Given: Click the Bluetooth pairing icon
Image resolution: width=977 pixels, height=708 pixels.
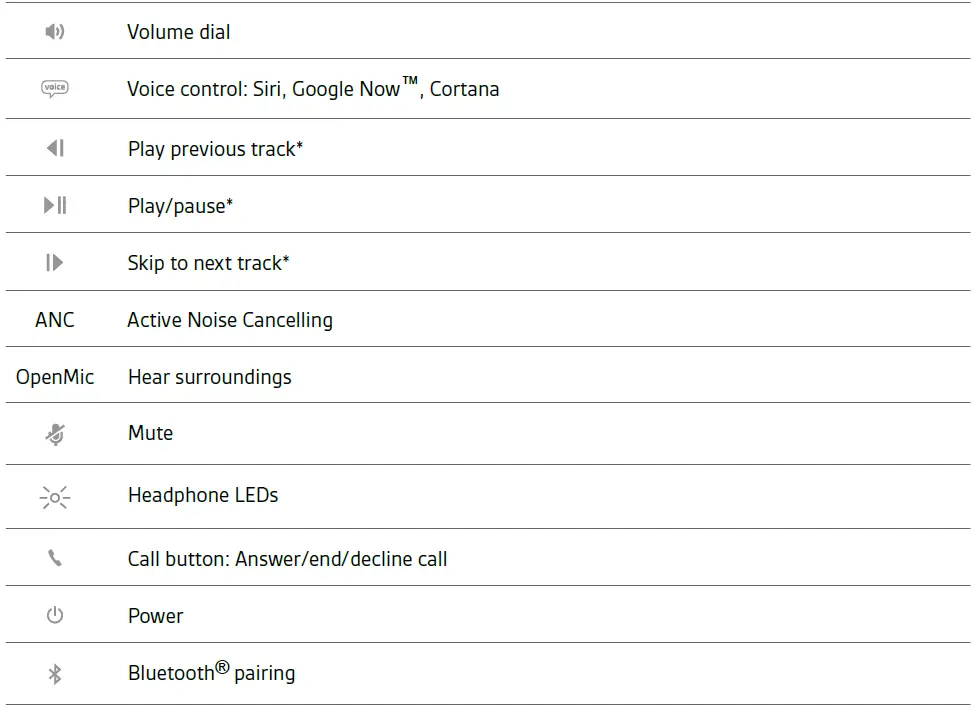Looking at the screenshot, I should point(55,674).
